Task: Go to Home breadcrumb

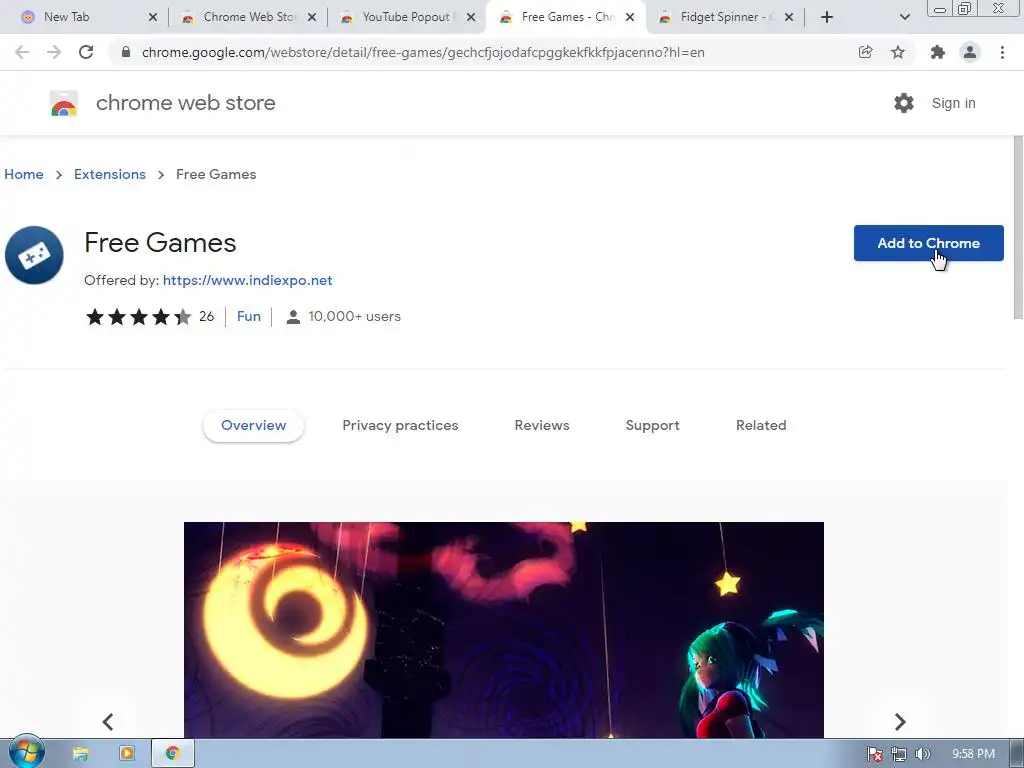Action: click(24, 174)
